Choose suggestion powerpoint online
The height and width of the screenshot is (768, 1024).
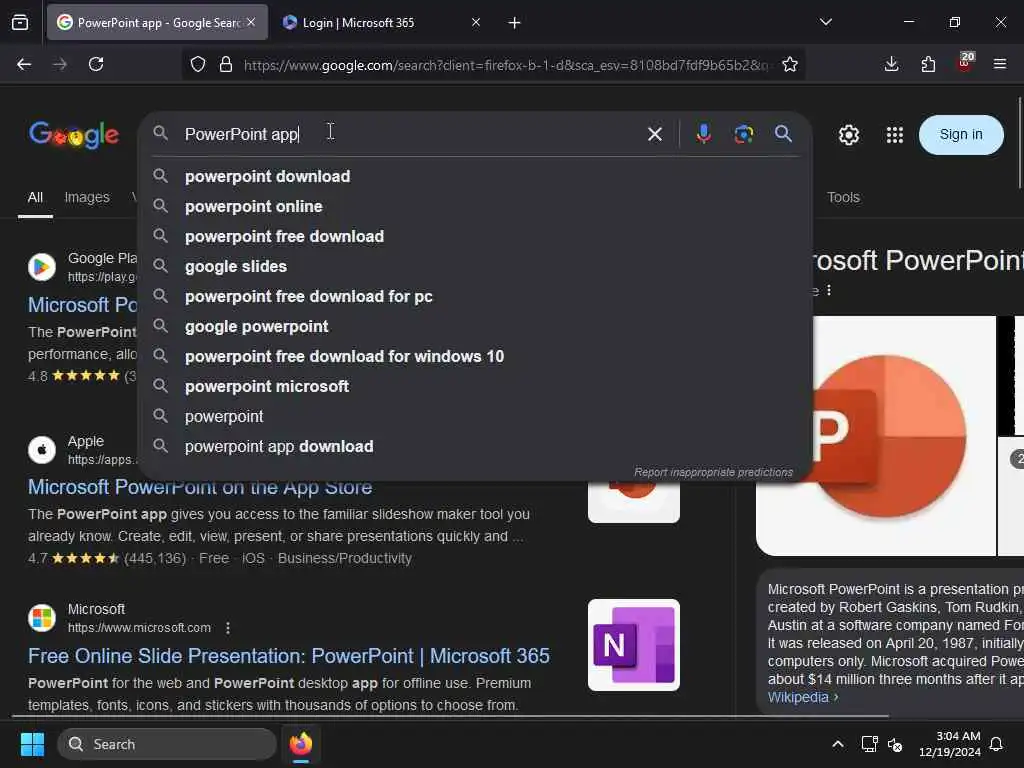pyautogui.click(x=475, y=206)
